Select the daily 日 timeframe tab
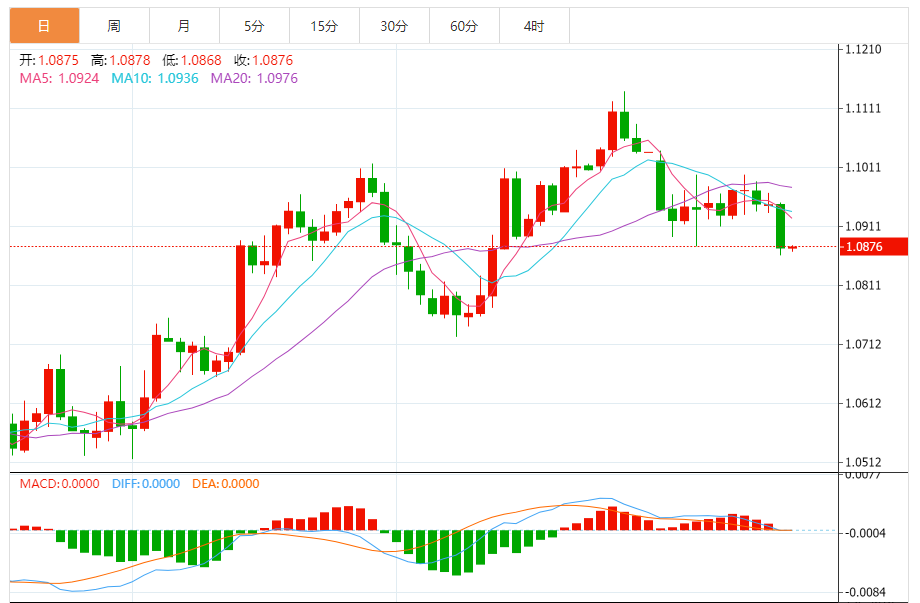Screen dimensions: 920x603 45,26
